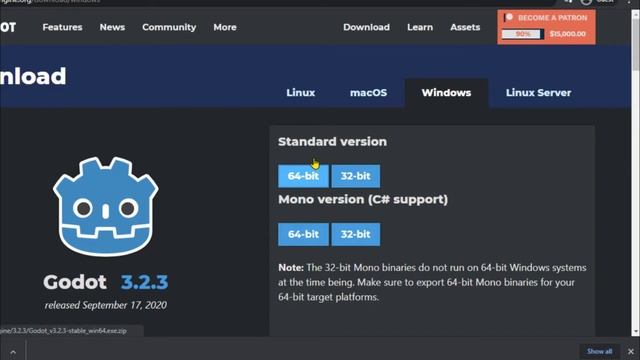Click the Godot name text under logo
The width and height of the screenshot is (640, 360).
tap(75, 282)
